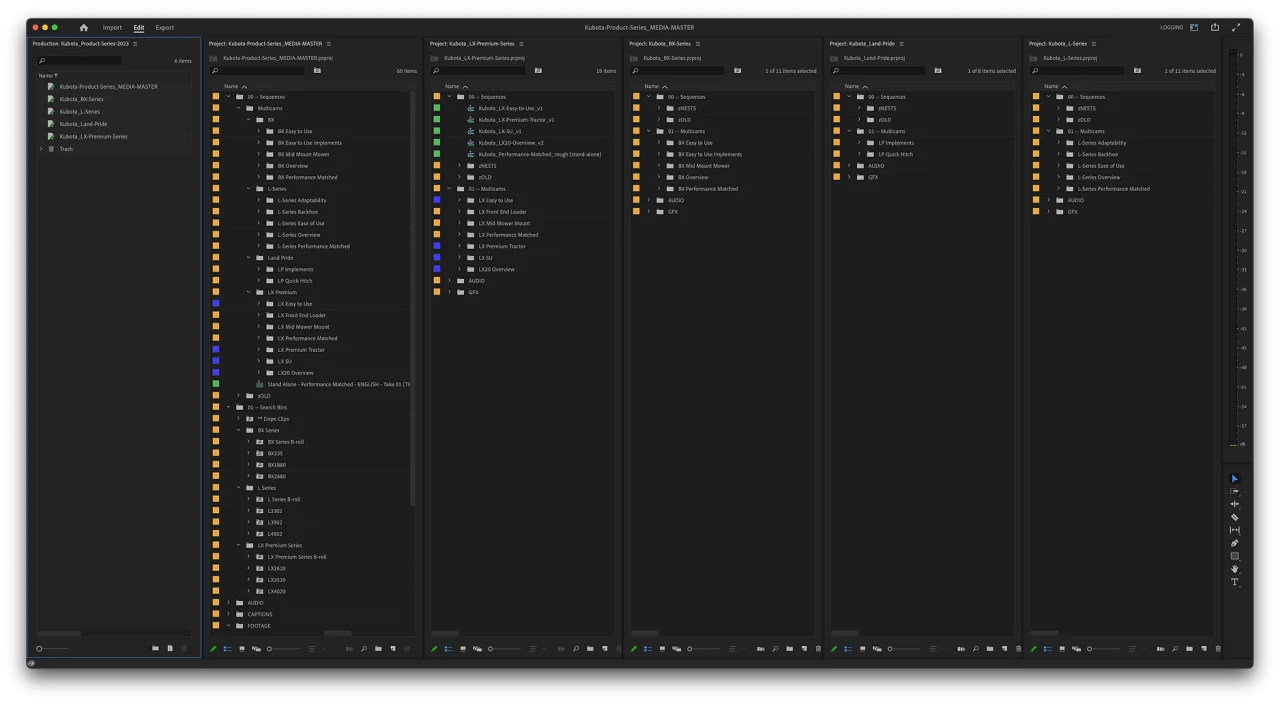The height and width of the screenshot is (704, 1280).
Task: Select the Slip tool
Action: (1234, 531)
